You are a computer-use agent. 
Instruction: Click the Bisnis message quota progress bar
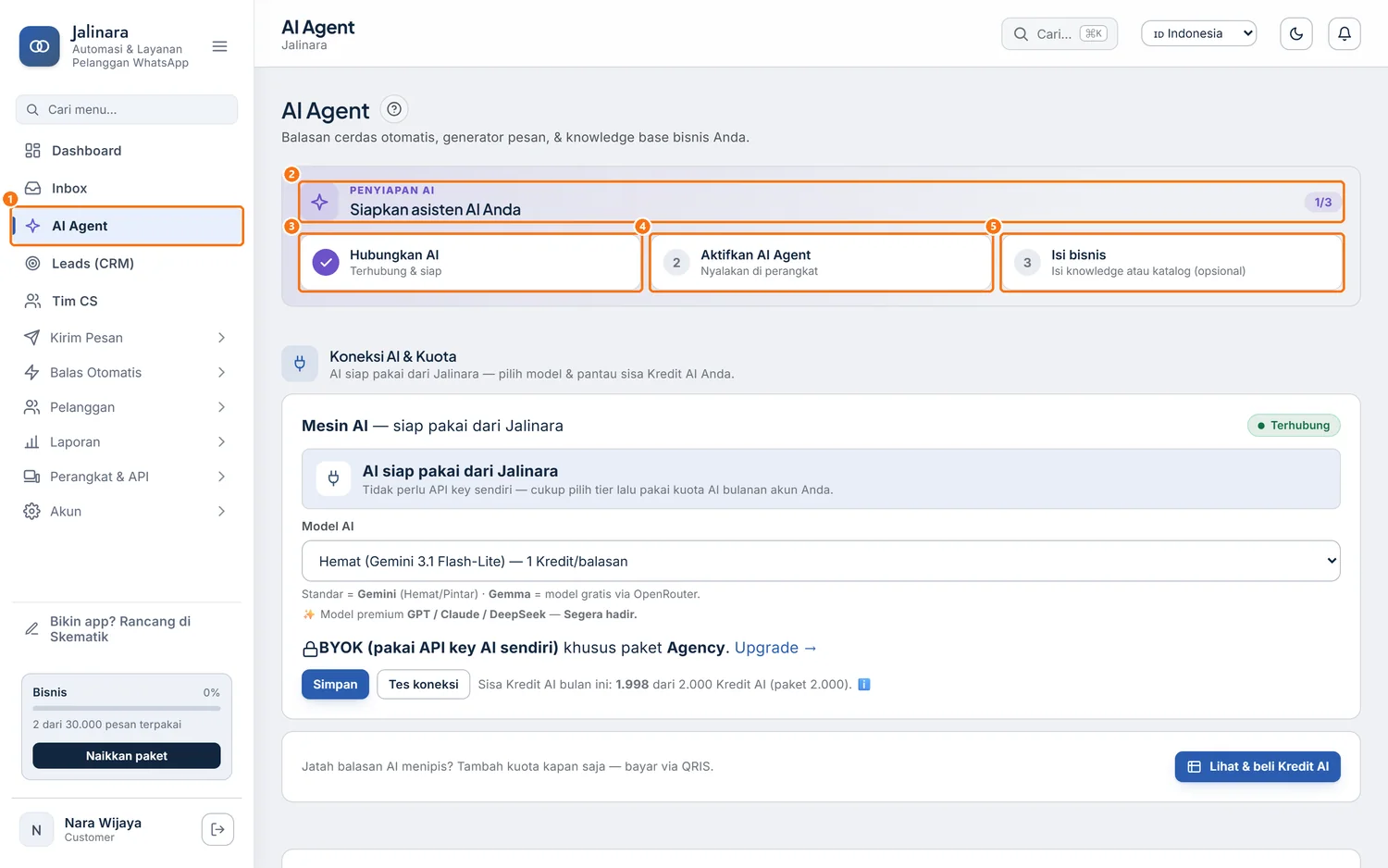(x=127, y=708)
